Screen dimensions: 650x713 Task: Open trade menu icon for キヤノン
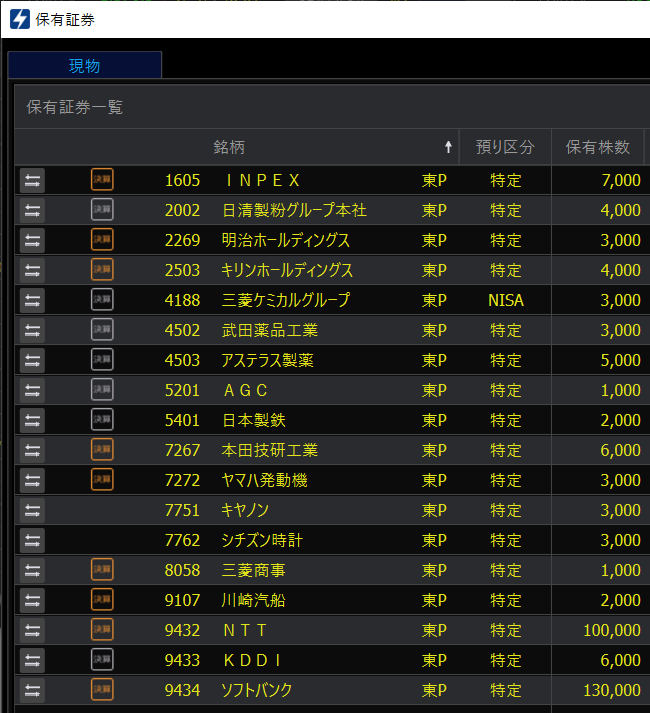coord(32,511)
